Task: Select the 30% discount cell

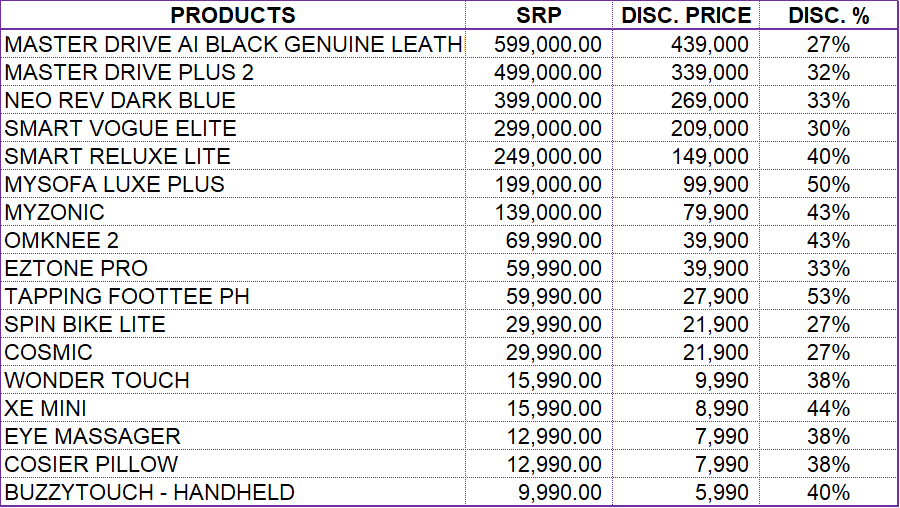Action: (x=828, y=128)
